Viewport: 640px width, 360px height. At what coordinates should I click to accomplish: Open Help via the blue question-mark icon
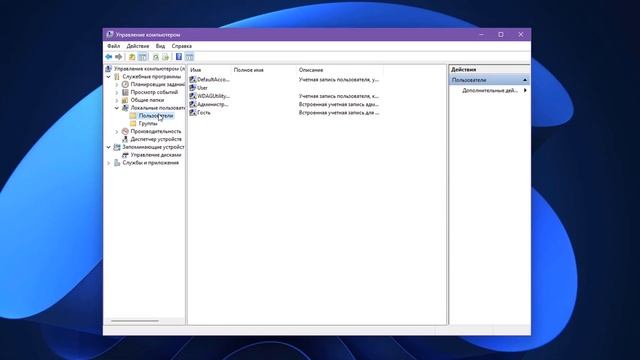(x=179, y=57)
